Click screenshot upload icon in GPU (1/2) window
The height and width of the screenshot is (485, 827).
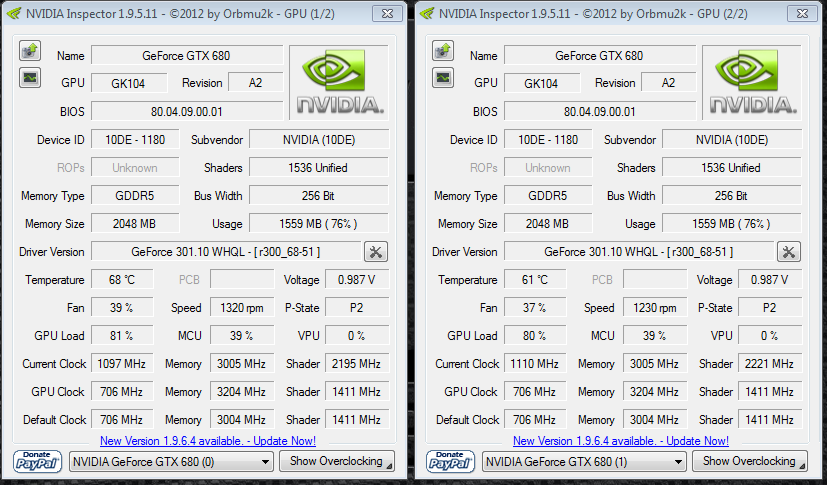point(30,51)
